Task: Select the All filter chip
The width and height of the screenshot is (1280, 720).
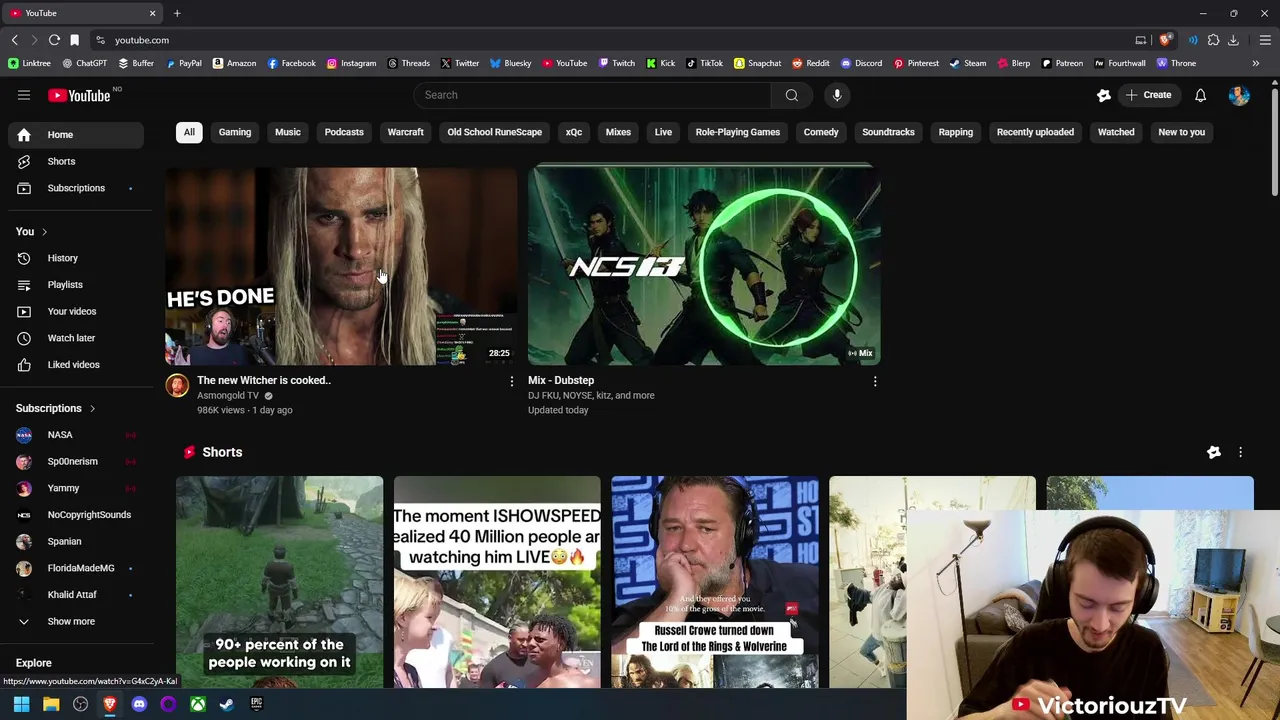Action: click(x=189, y=132)
